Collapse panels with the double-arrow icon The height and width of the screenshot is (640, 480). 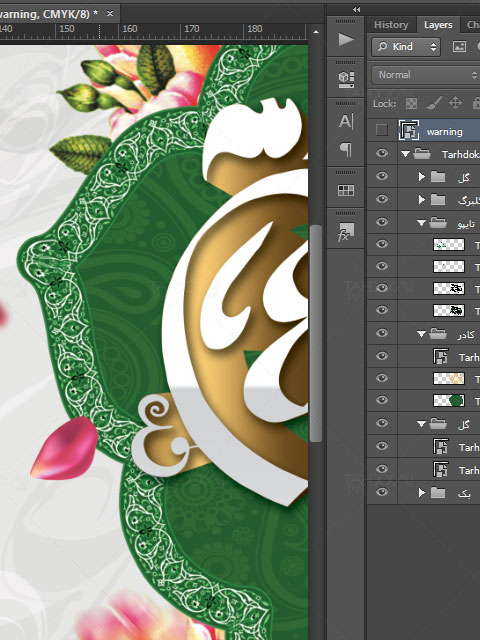click(357, 9)
